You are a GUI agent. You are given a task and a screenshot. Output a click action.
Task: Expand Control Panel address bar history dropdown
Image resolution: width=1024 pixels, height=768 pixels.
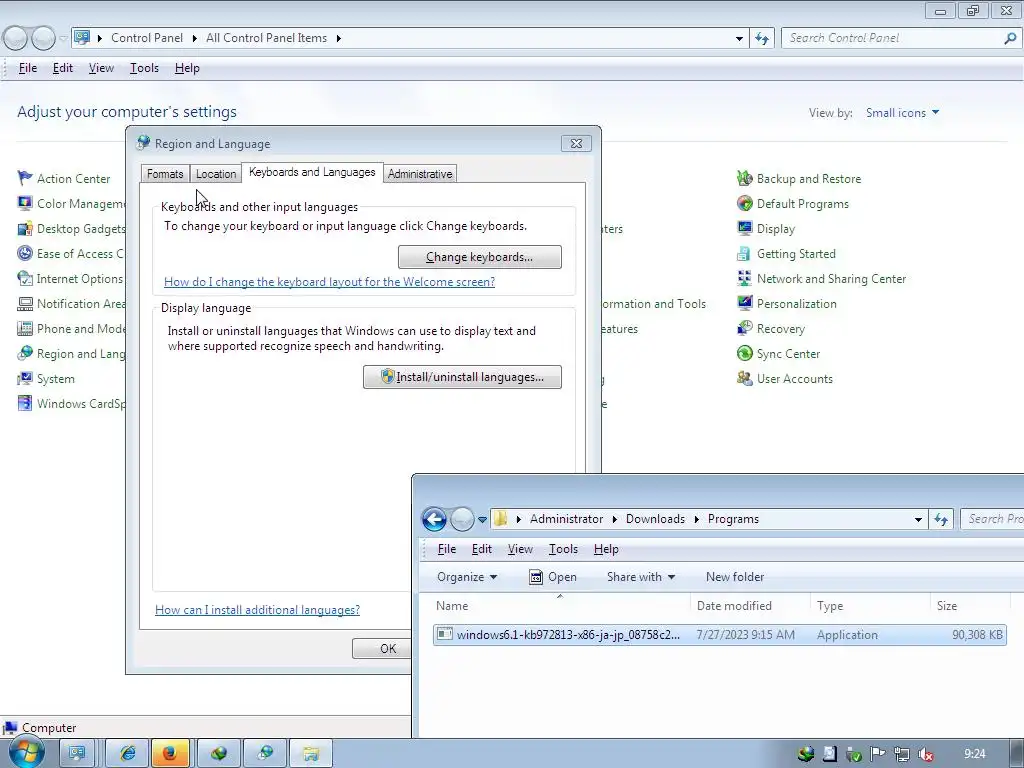[x=739, y=39]
